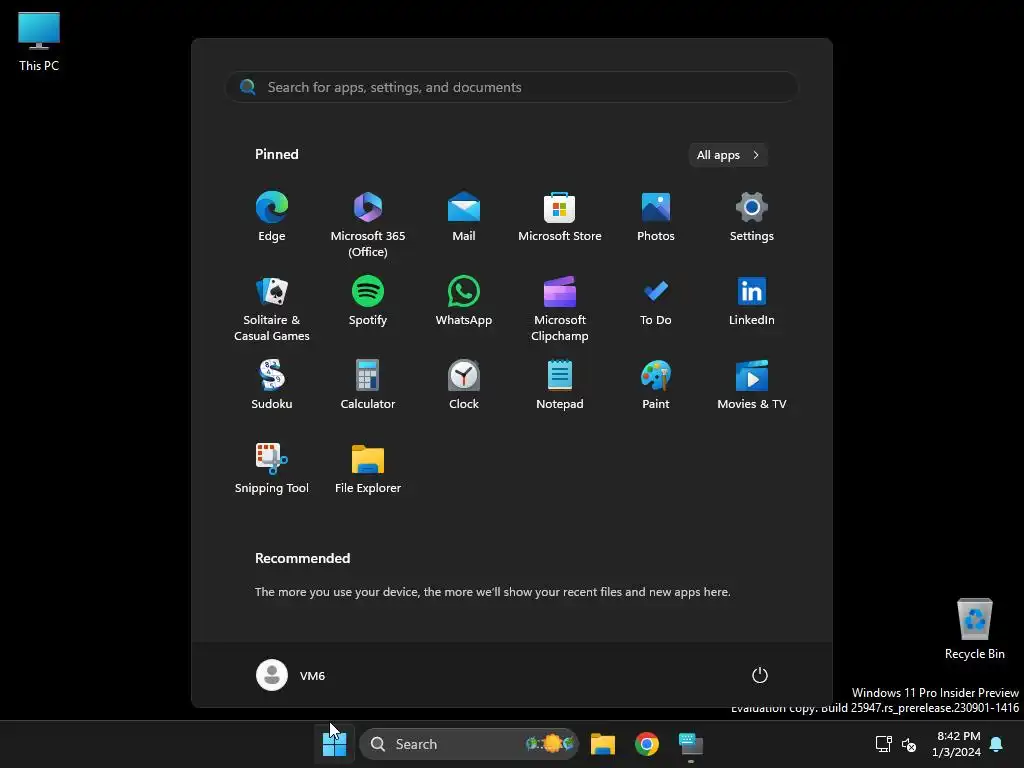The height and width of the screenshot is (768, 1024).
Task: Launch Google Chrome from the taskbar
Action: tap(647, 744)
